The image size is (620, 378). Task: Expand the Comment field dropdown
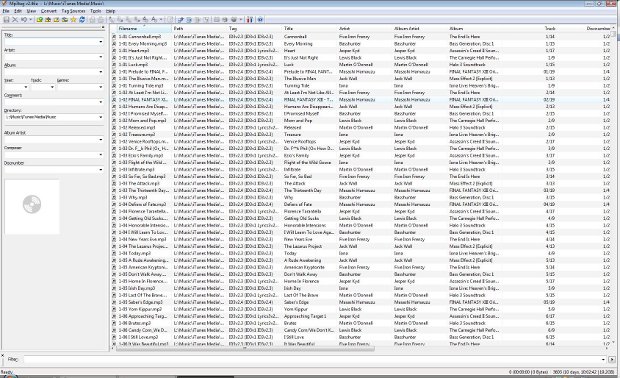100,102
